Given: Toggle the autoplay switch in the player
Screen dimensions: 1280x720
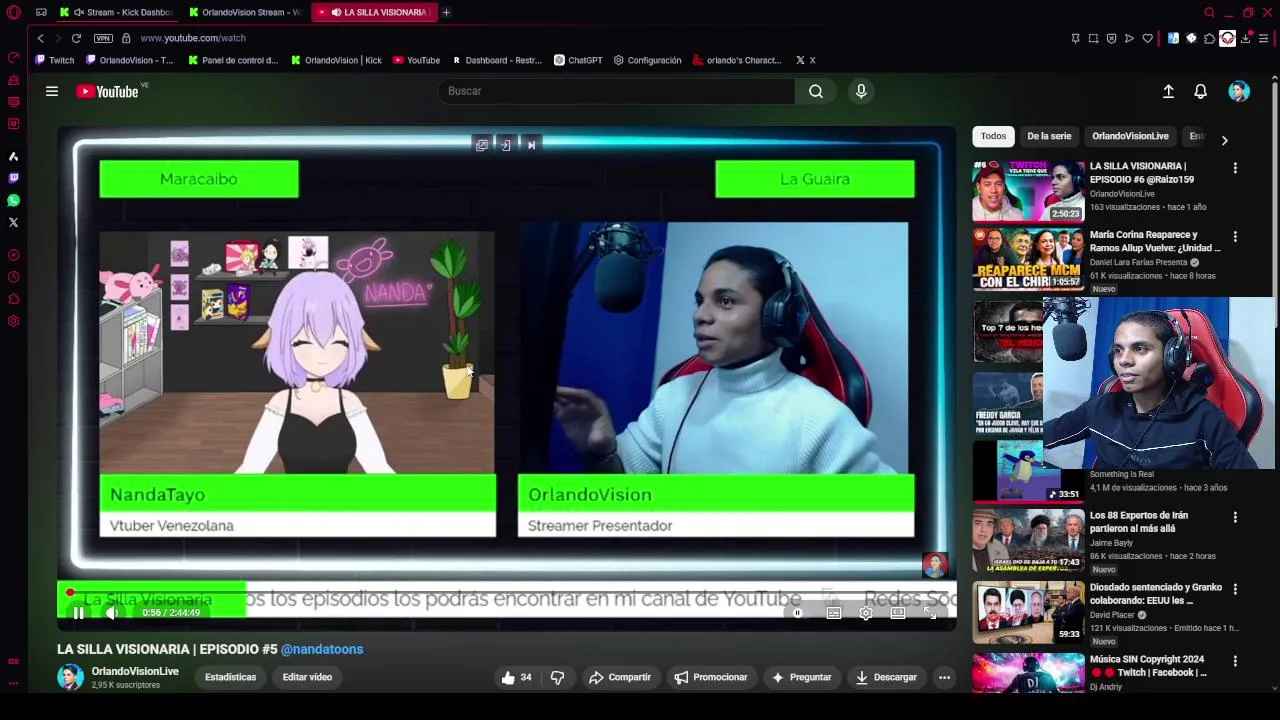Looking at the screenshot, I should [799, 613].
